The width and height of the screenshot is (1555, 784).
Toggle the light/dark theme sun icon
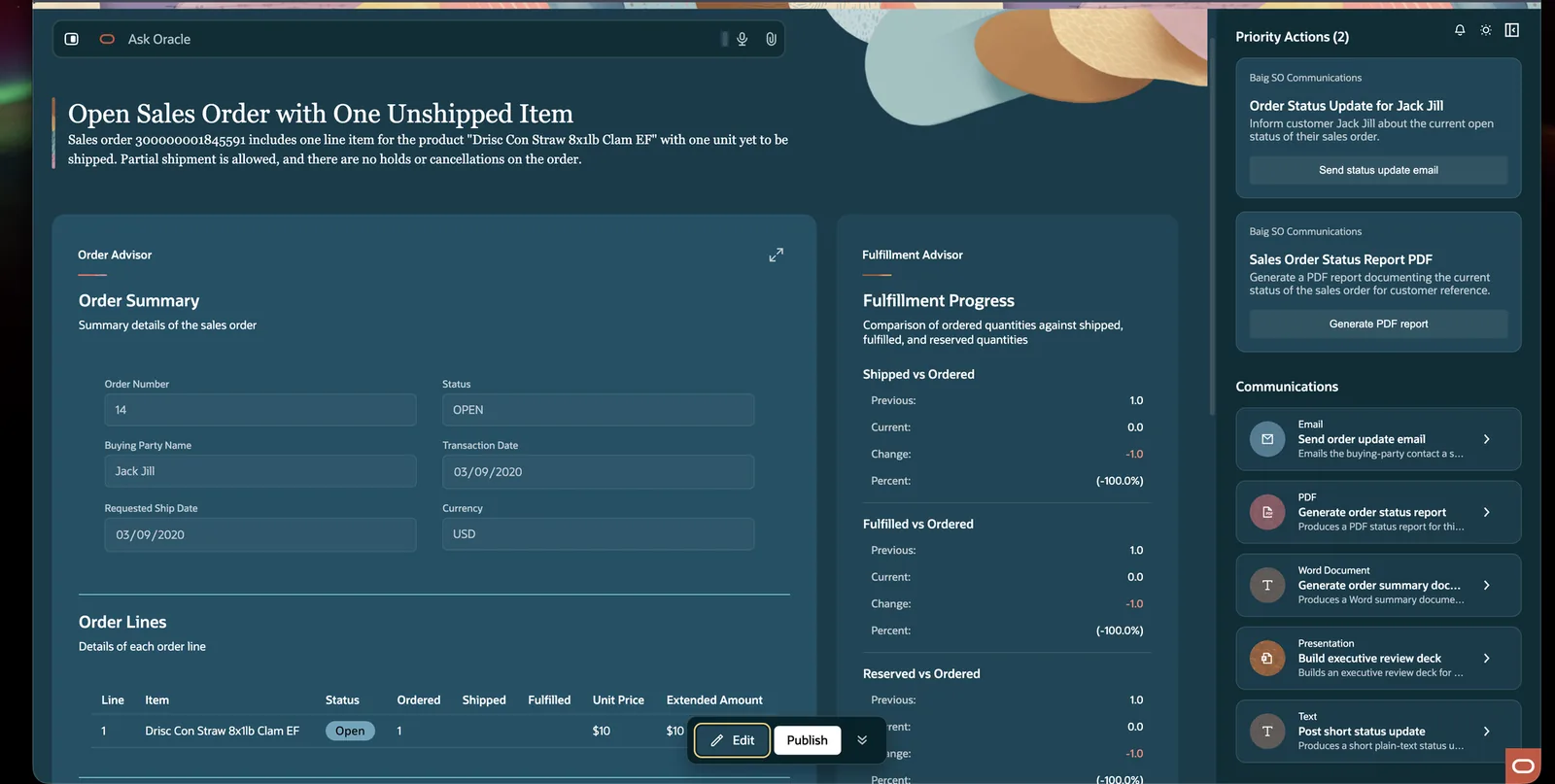[x=1486, y=30]
